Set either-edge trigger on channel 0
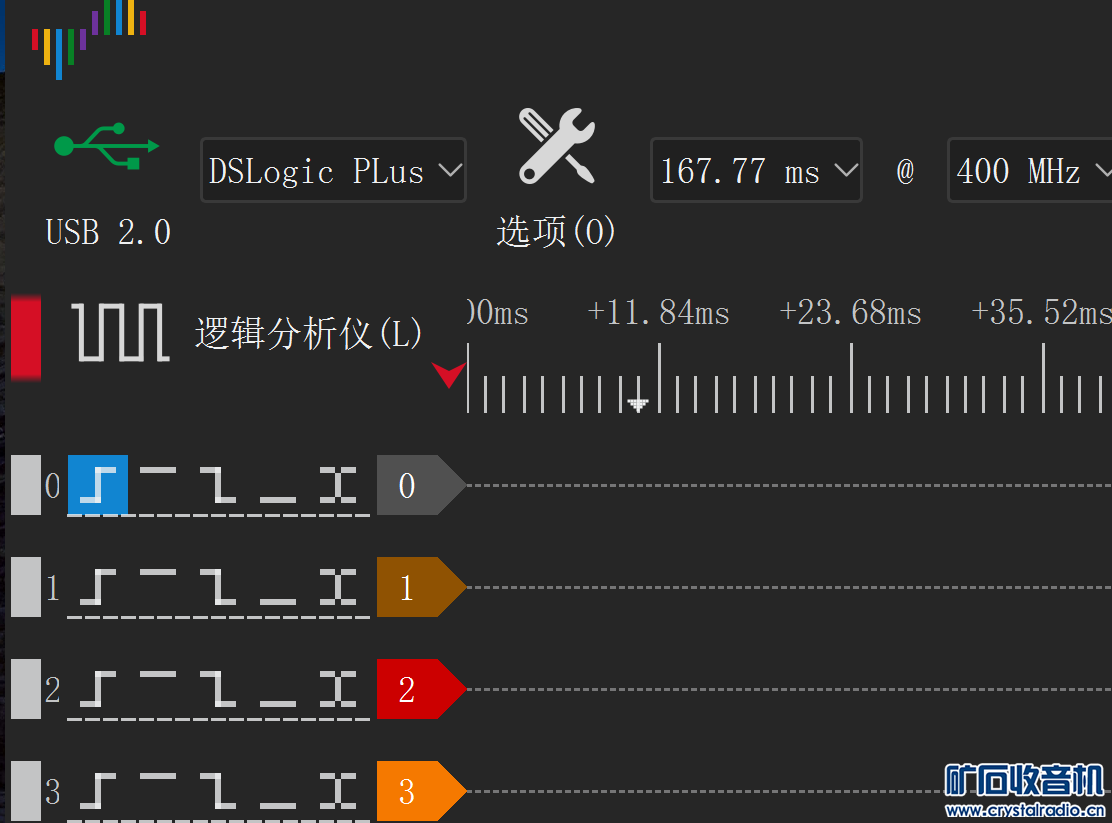This screenshot has height=823, width=1112. [339, 485]
